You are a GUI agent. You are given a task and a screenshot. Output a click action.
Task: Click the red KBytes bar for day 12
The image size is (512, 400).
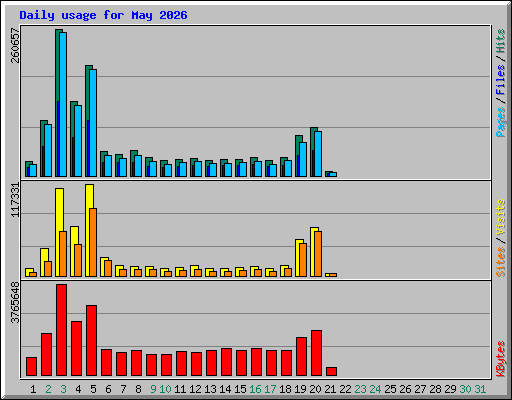tap(197, 364)
